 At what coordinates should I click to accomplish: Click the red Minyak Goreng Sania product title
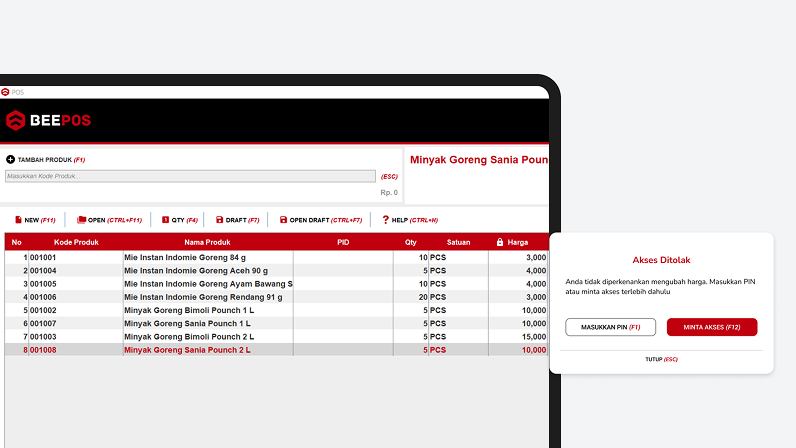tap(479, 160)
